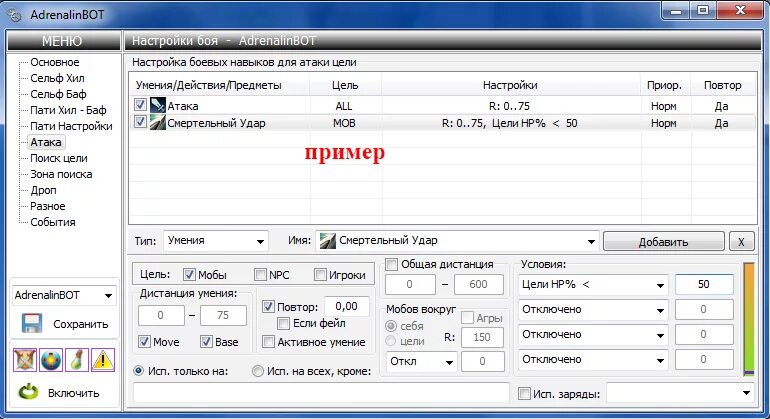
Task: Click the Сохранить button label
Action: point(81,324)
